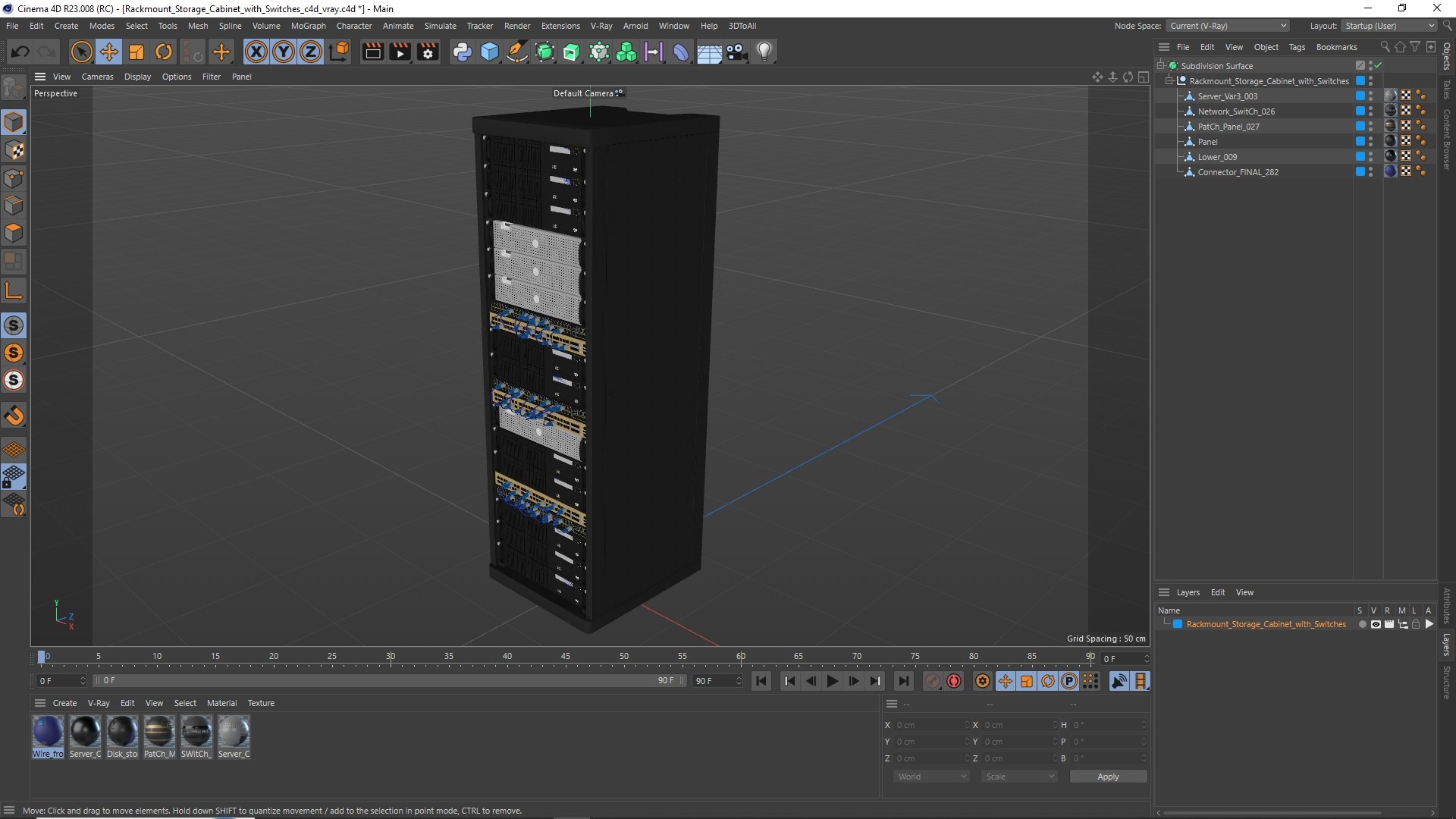Open viewport Cameras menu
This screenshot has height=819, width=1456.
pos(97,77)
